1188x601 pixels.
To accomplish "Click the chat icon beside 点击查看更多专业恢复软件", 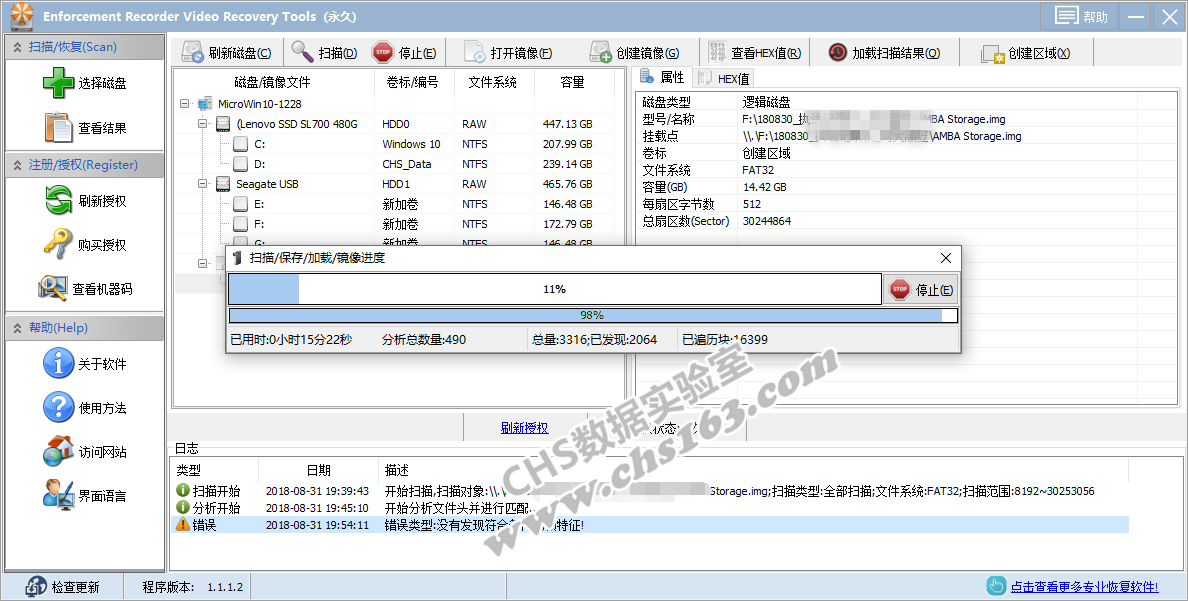I will click(x=996, y=586).
